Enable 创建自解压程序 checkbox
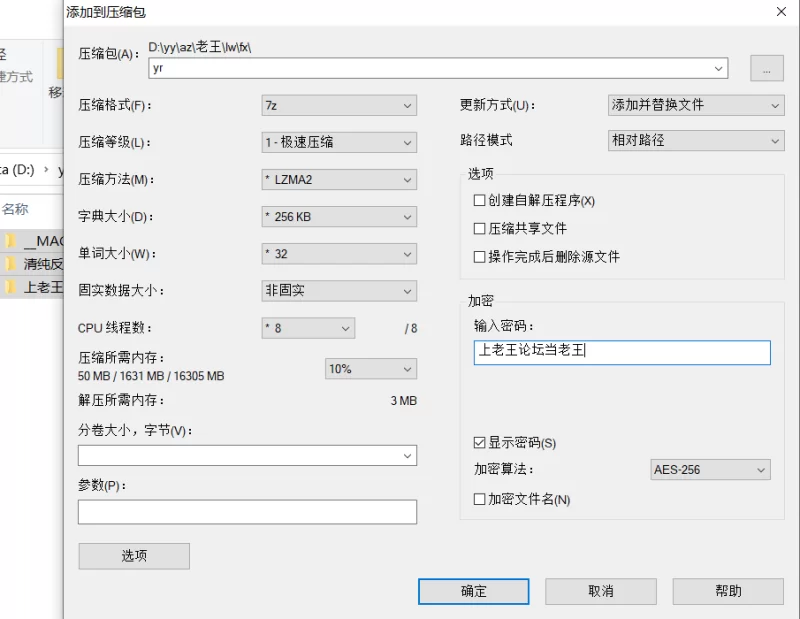800x619 pixels. coord(479,200)
